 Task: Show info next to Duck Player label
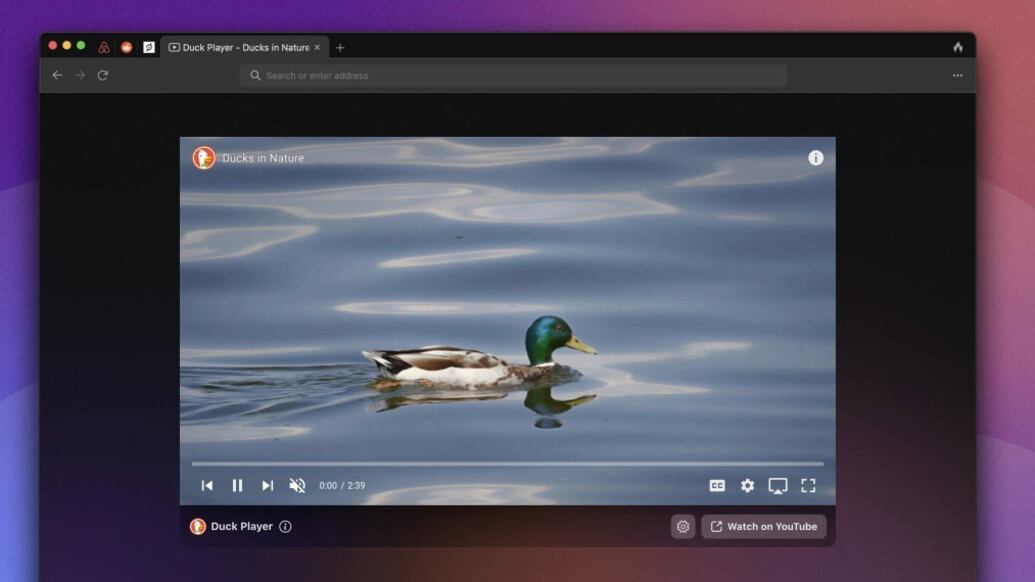[285, 527]
